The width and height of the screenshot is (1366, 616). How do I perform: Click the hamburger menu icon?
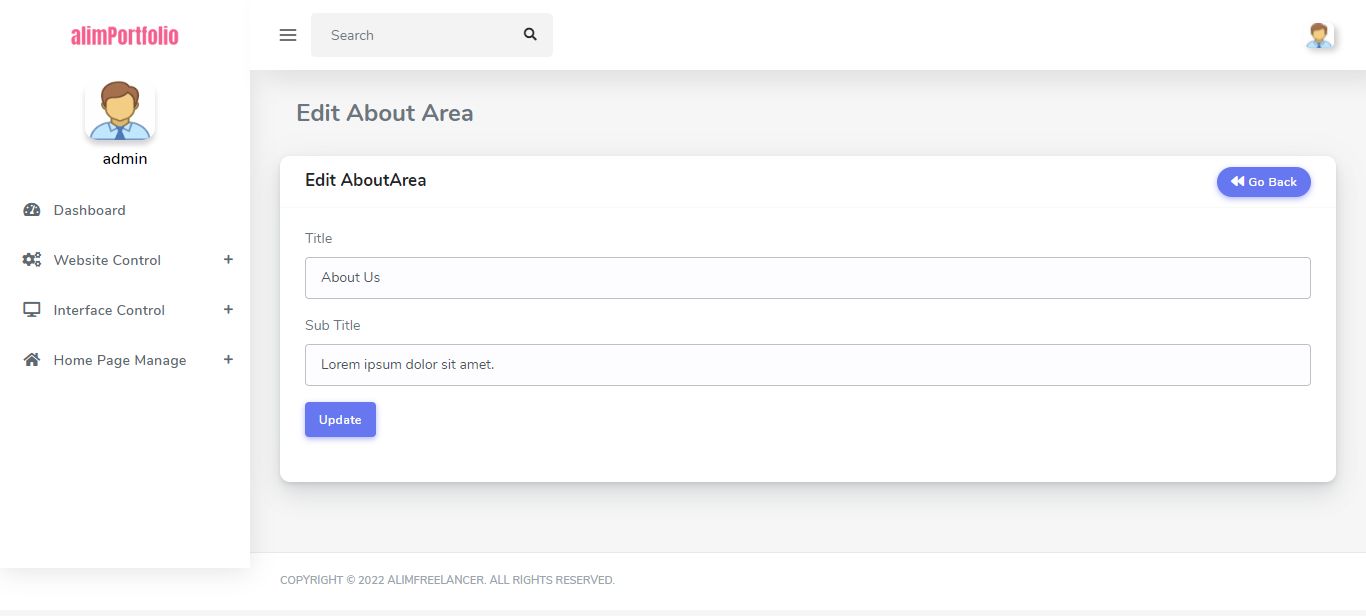pyautogui.click(x=288, y=35)
